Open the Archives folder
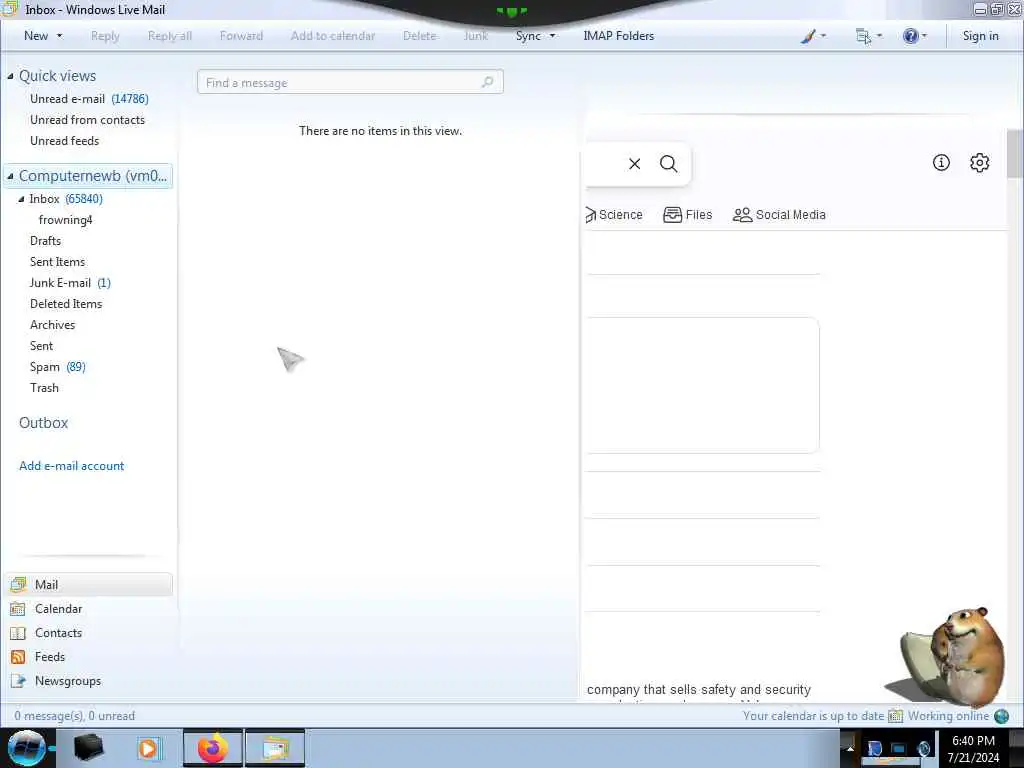 pyautogui.click(x=52, y=325)
